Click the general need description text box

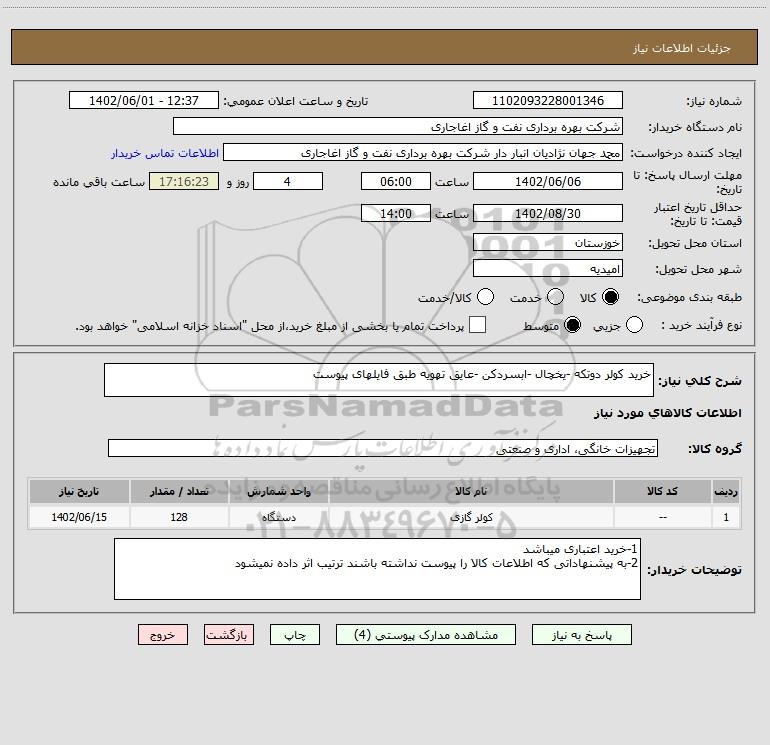(x=379, y=380)
